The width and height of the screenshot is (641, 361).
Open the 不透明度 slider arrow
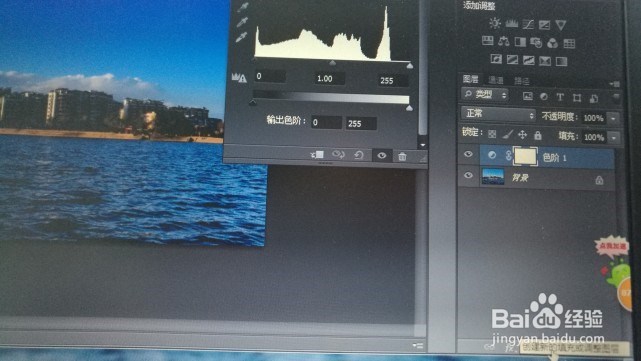point(614,119)
